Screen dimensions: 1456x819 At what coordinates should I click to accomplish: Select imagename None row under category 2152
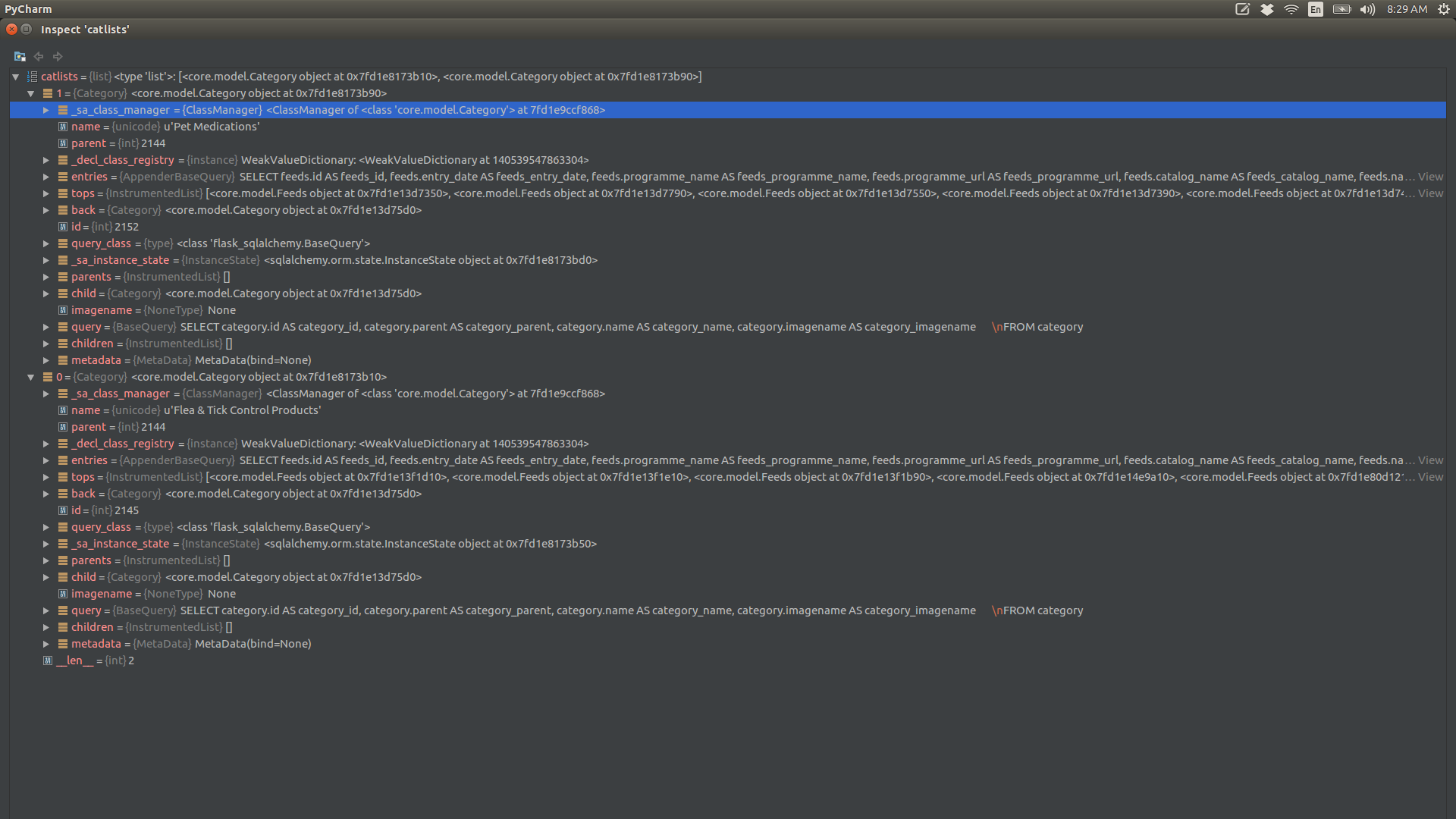coord(728,310)
